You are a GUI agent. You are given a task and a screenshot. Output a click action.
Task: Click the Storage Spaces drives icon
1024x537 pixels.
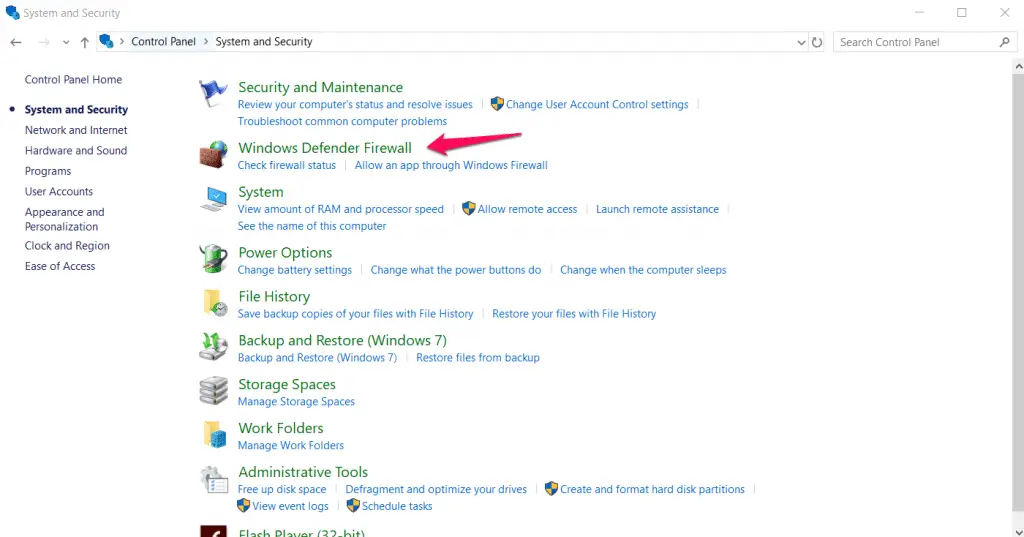[x=213, y=391]
